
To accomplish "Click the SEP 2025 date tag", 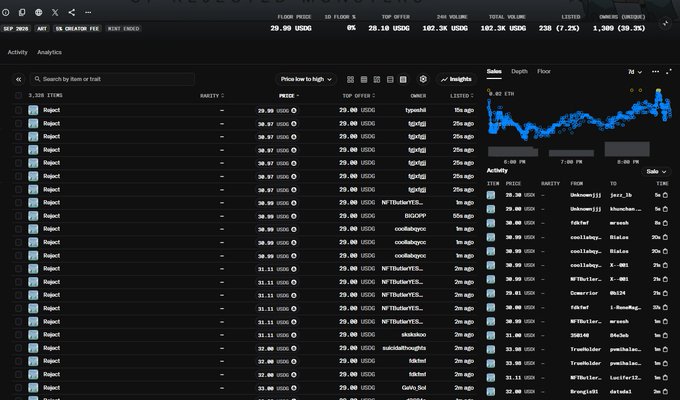I will click(x=16, y=29).
